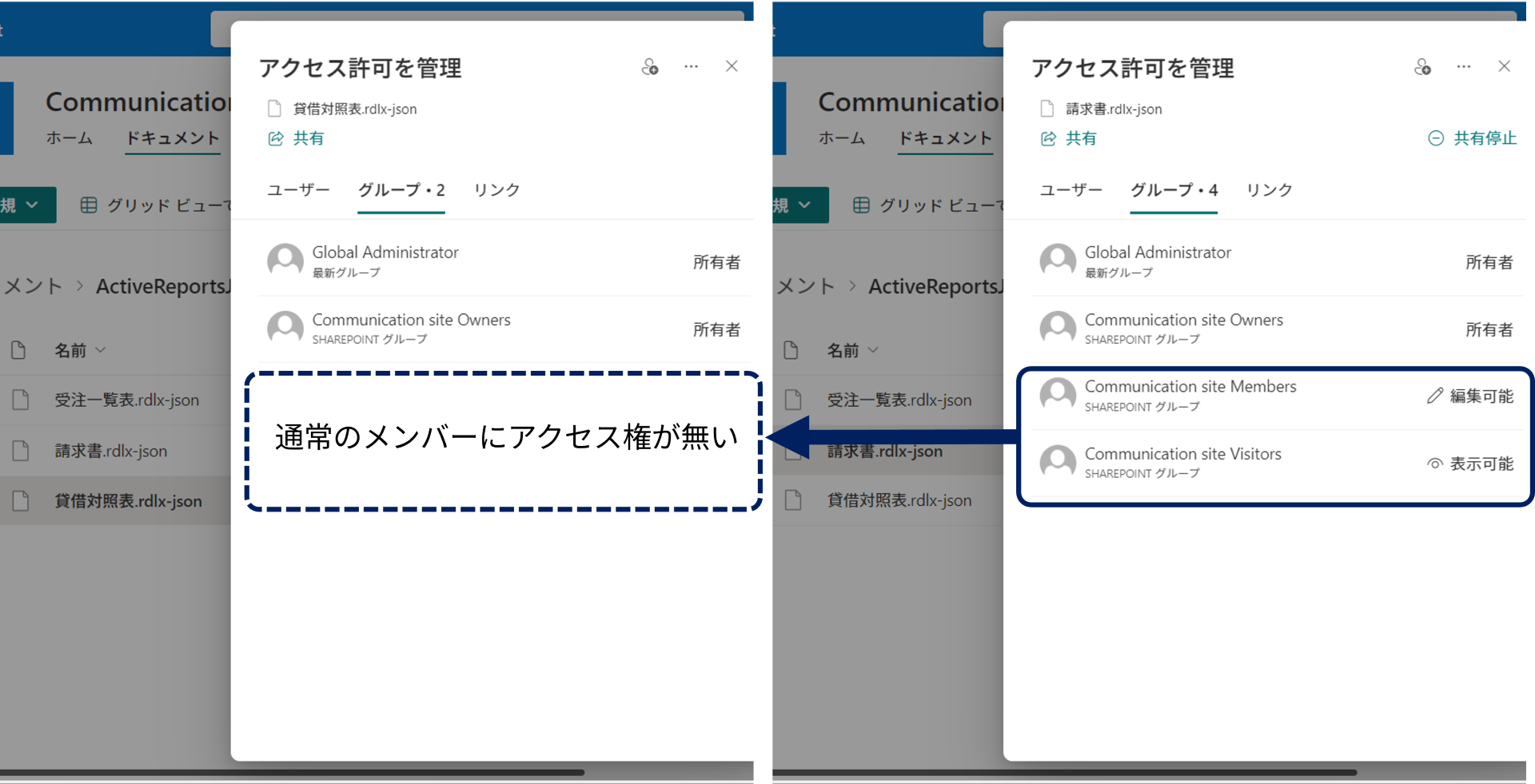The image size is (1535, 784).
Task: Open more options ellipsis in right permissions dialog
Action: 1465,67
